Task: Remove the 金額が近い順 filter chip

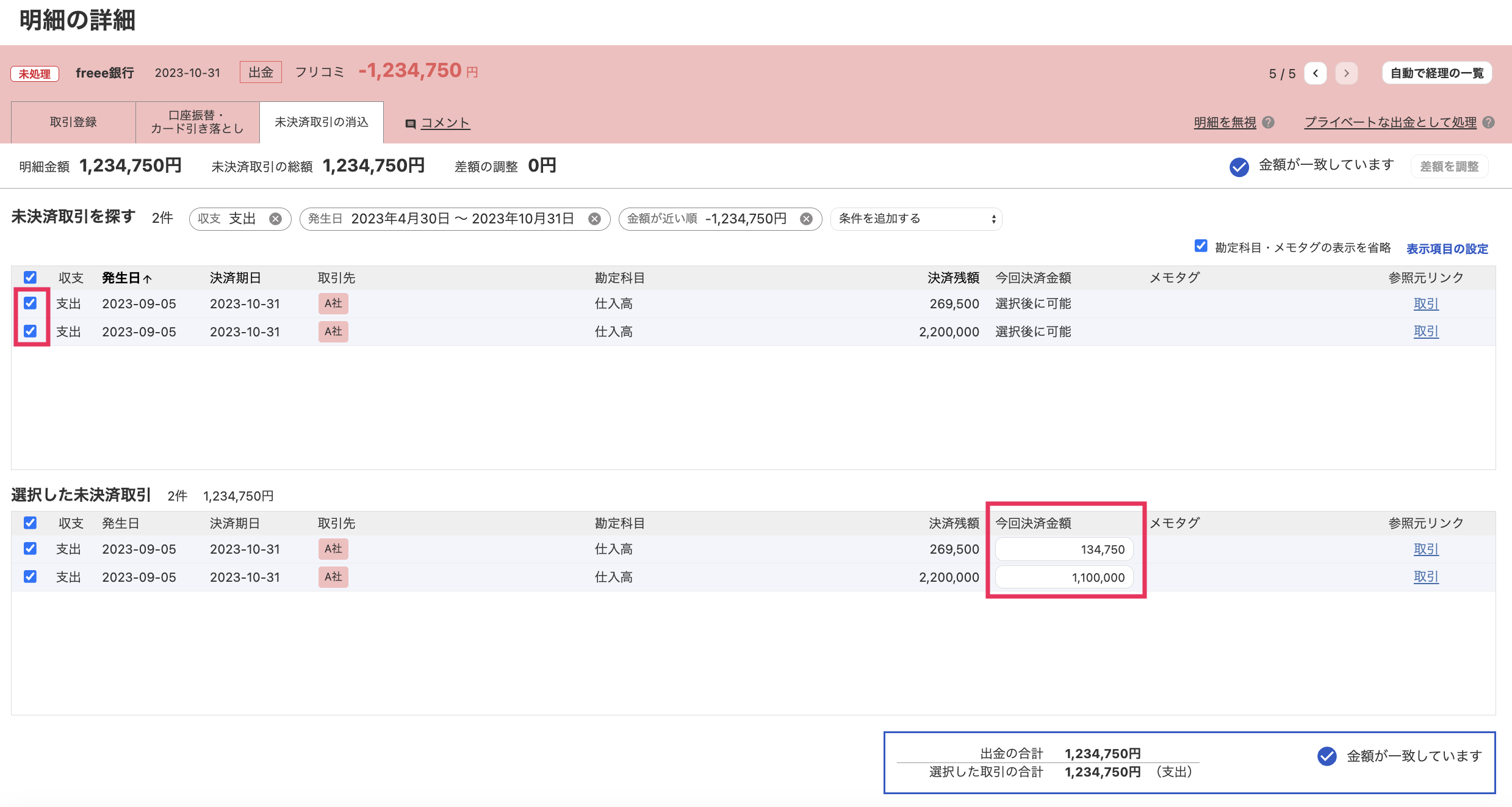Action: coord(806,219)
